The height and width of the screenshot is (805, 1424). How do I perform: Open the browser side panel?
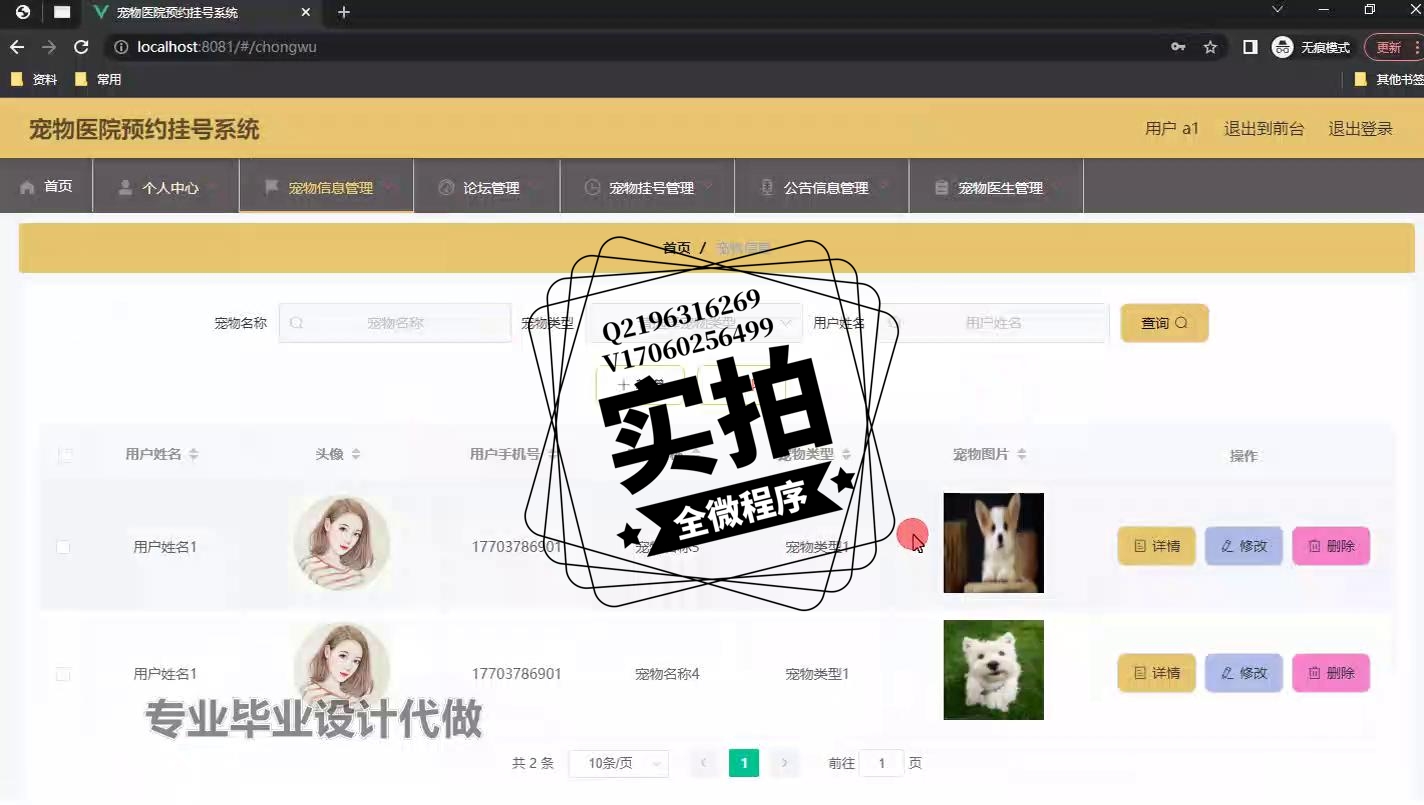click(x=1250, y=47)
